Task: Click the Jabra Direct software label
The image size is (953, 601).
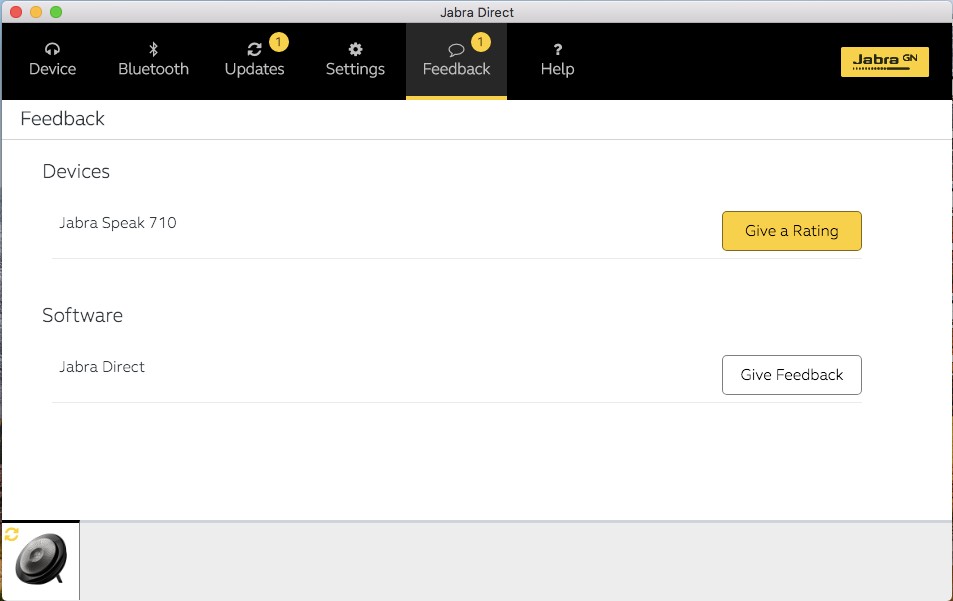Action: [x=101, y=367]
